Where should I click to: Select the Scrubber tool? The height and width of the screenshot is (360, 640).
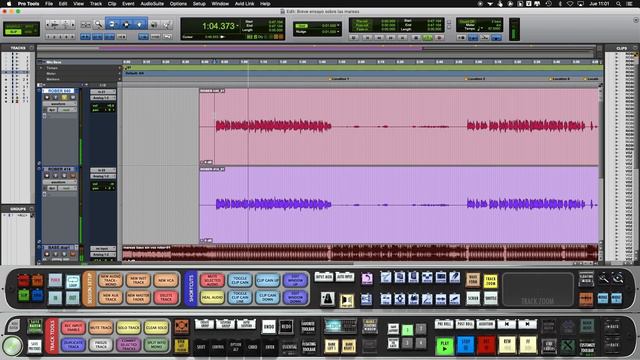(x=154, y=25)
